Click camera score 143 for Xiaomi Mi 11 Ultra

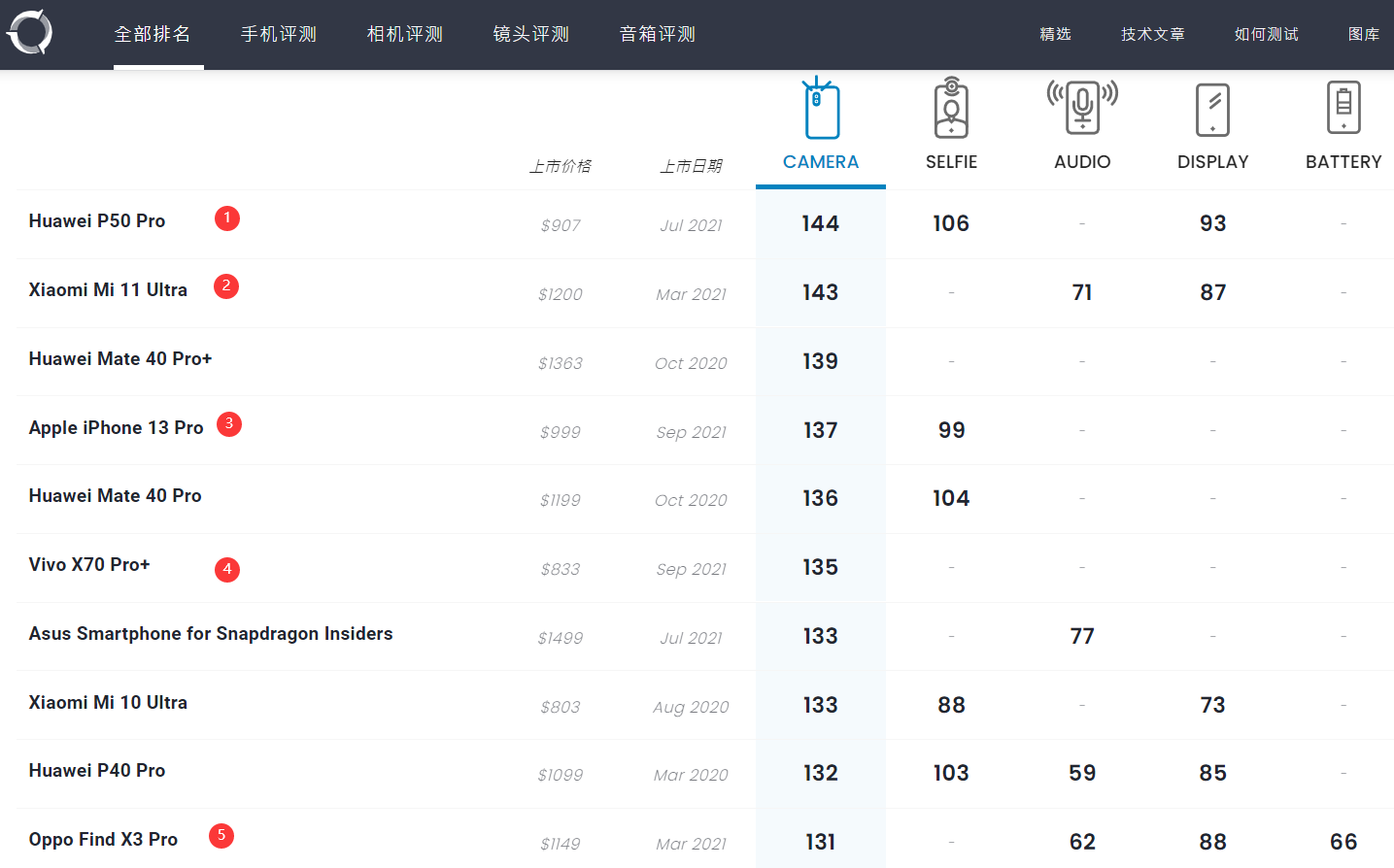click(x=820, y=293)
